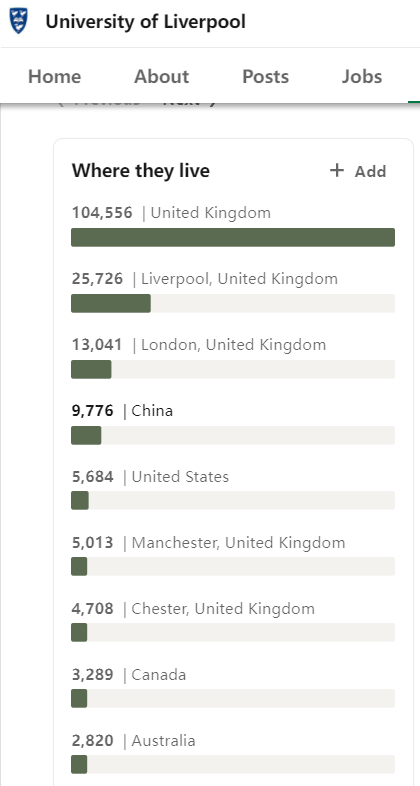Click the University of Liverpool page title
Viewport: 420px width, 786px height.
(x=145, y=22)
